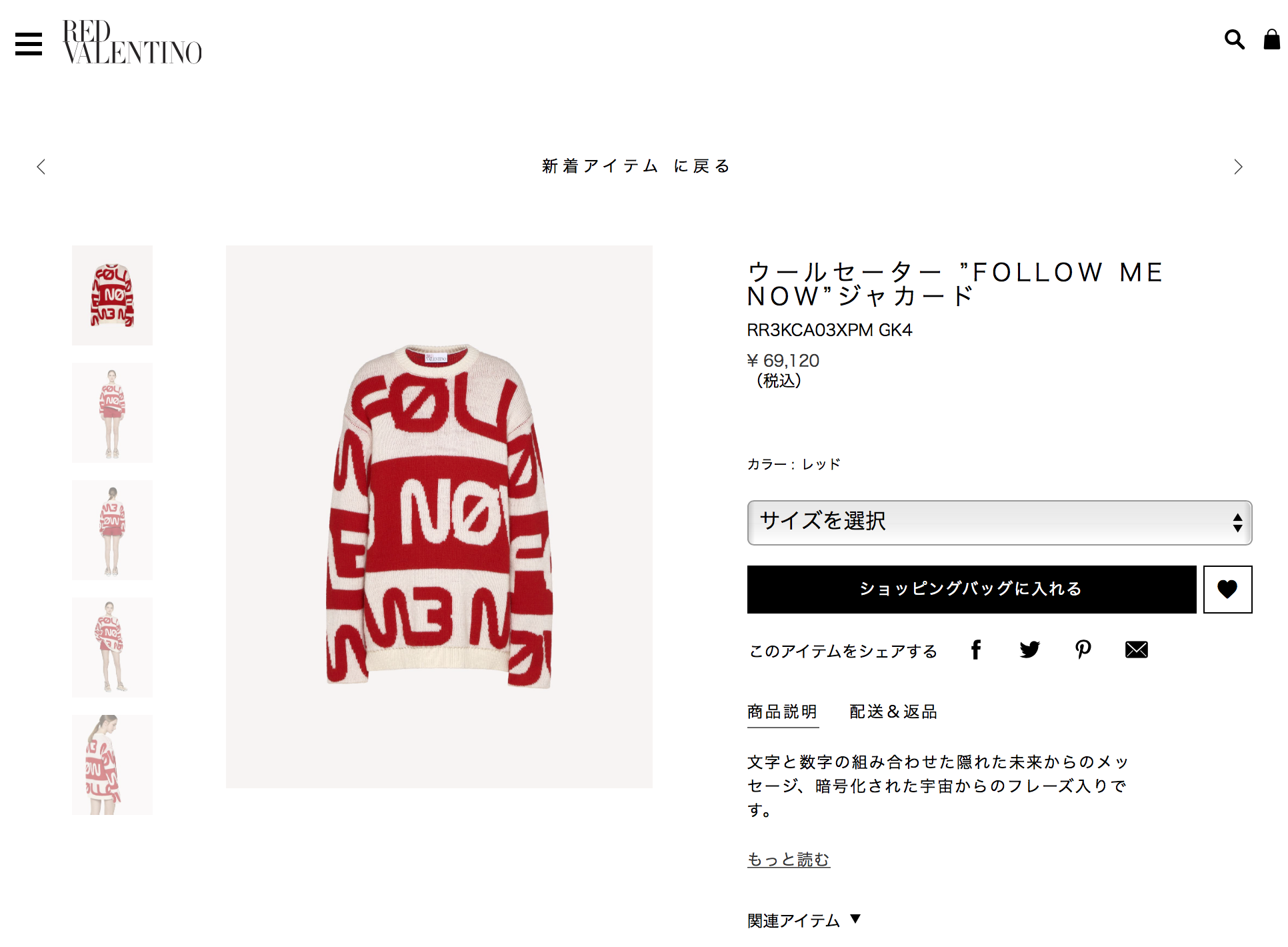
Task: Switch to the 配送＆返品 tab
Action: 893,712
